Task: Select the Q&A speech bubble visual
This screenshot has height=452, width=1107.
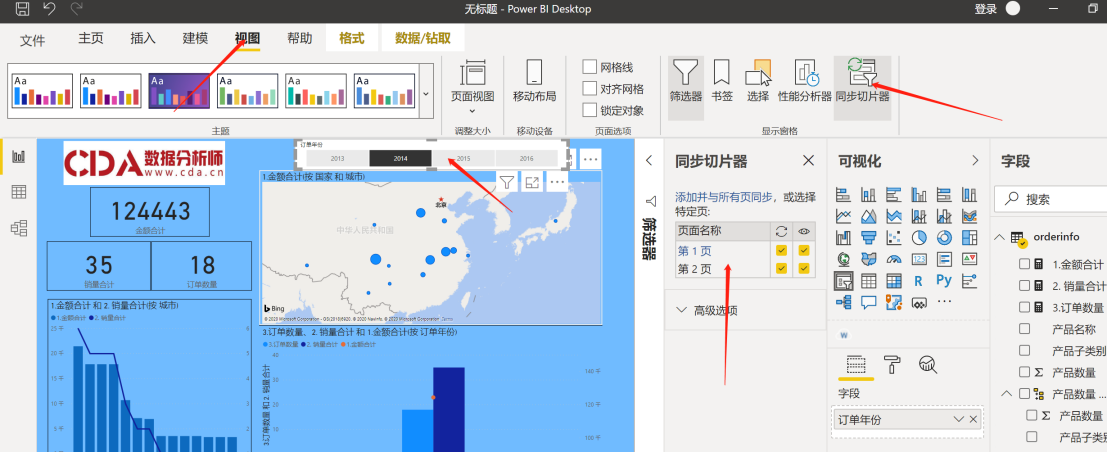Action: click(x=868, y=302)
